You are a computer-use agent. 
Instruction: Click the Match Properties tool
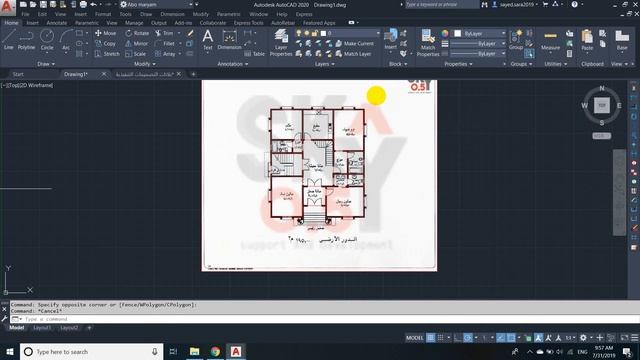(428, 42)
